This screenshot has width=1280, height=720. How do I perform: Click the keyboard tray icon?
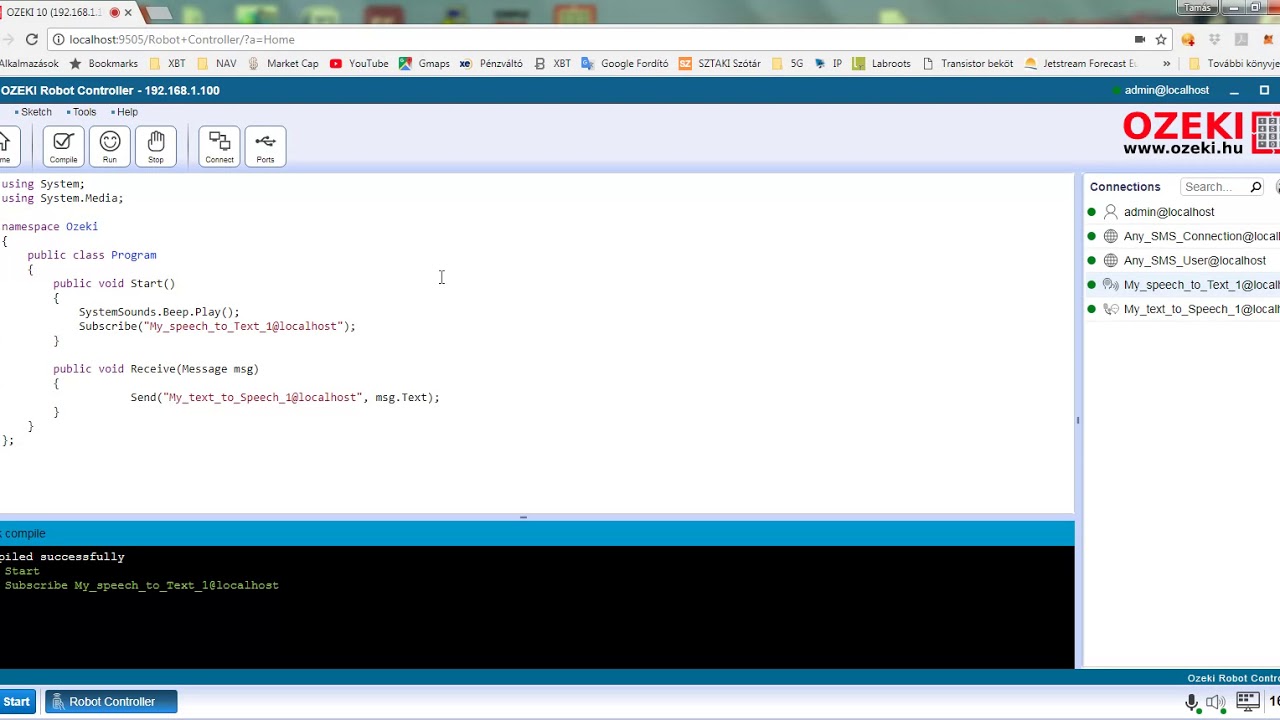(x=1247, y=702)
